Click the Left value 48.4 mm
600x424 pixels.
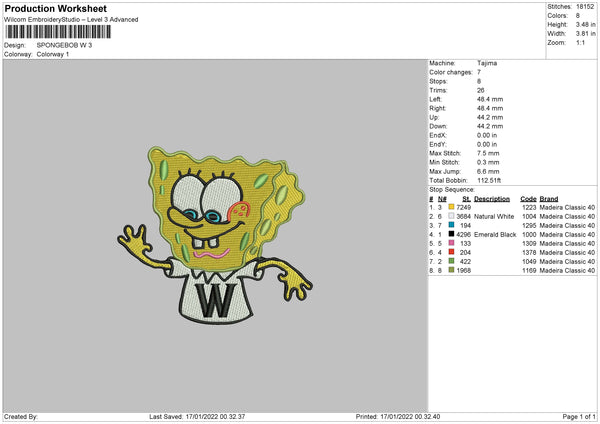tap(490, 99)
